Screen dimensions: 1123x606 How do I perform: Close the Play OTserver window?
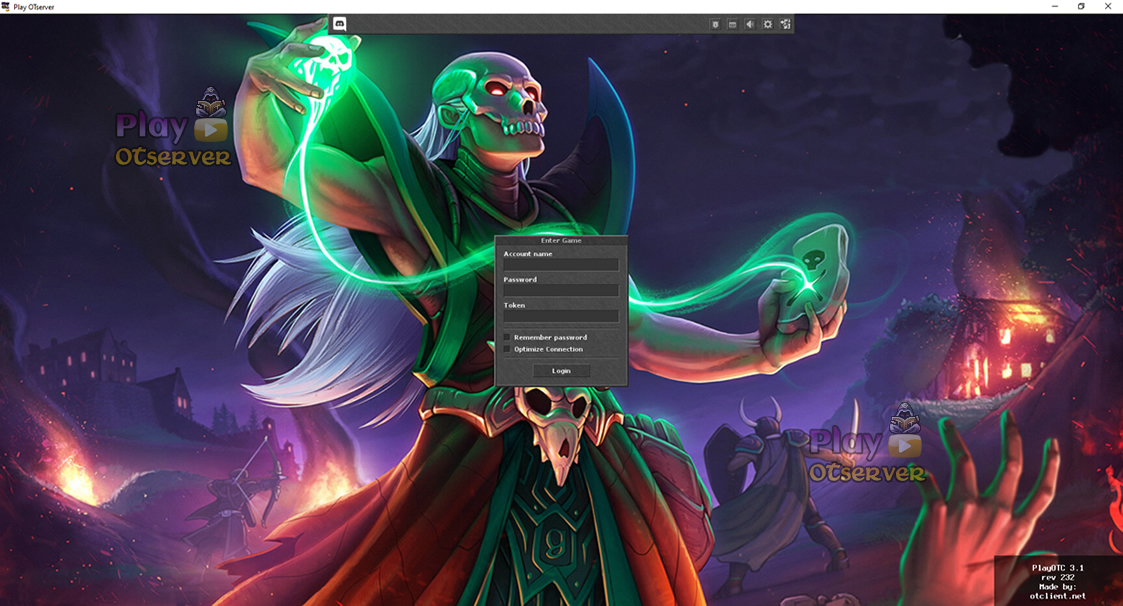(x=1108, y=6)
